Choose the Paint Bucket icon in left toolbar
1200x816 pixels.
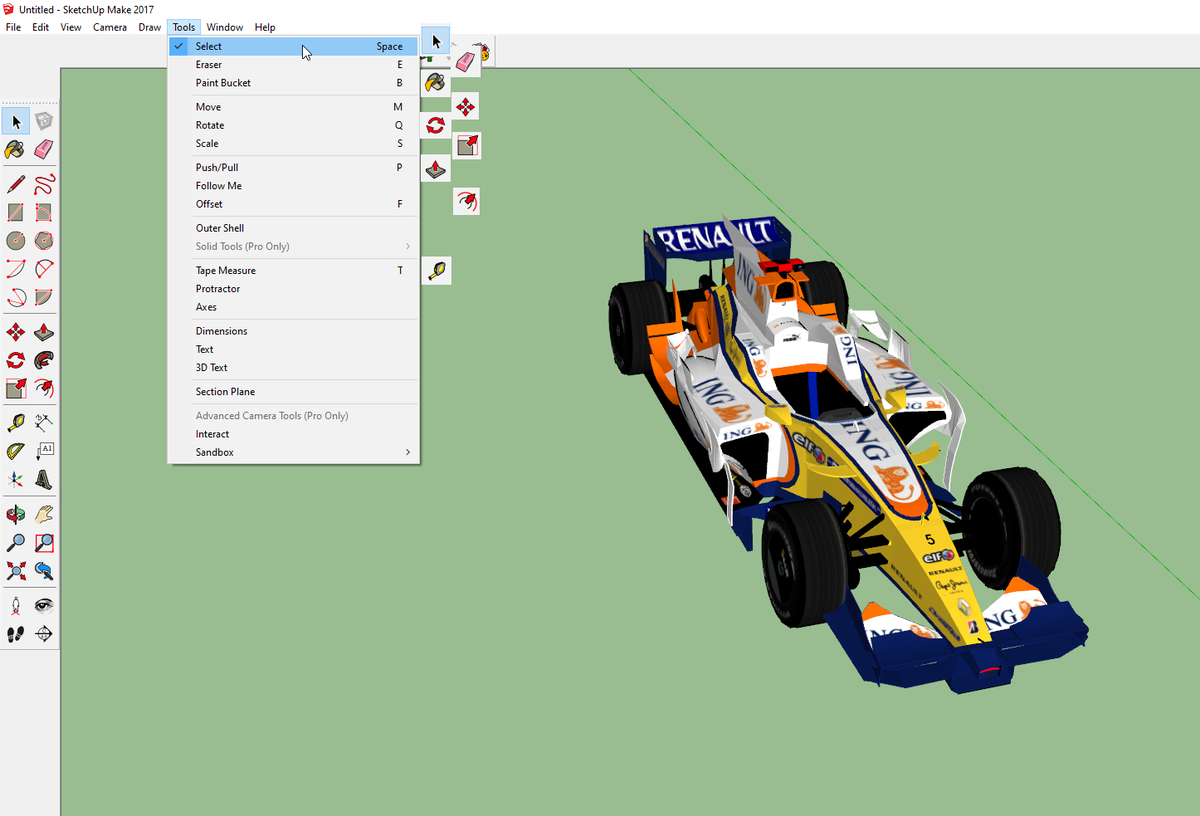[x=16, y=149]
